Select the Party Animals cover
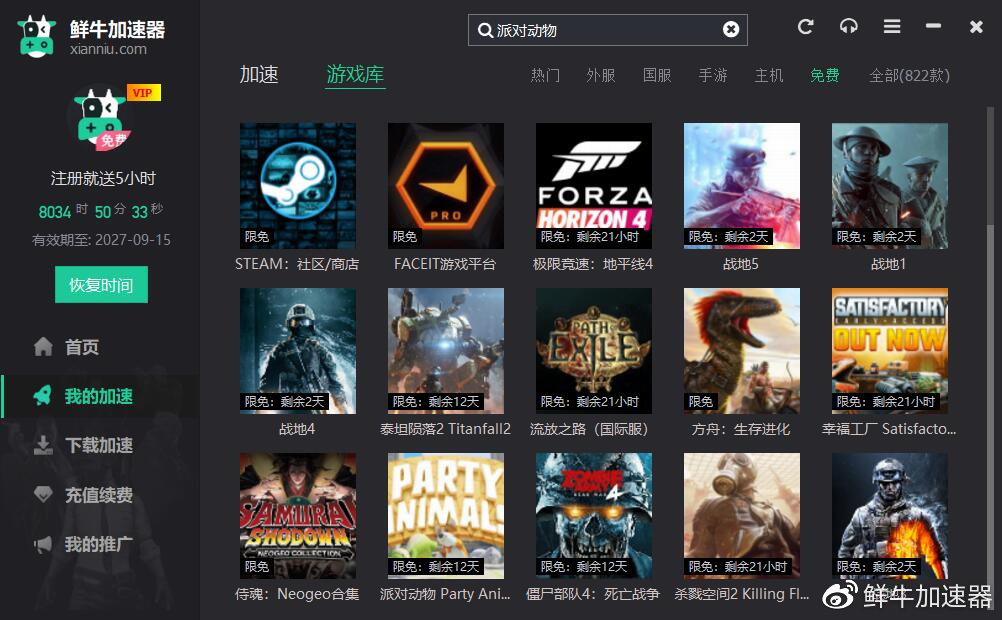 click(x=445, y=516)
